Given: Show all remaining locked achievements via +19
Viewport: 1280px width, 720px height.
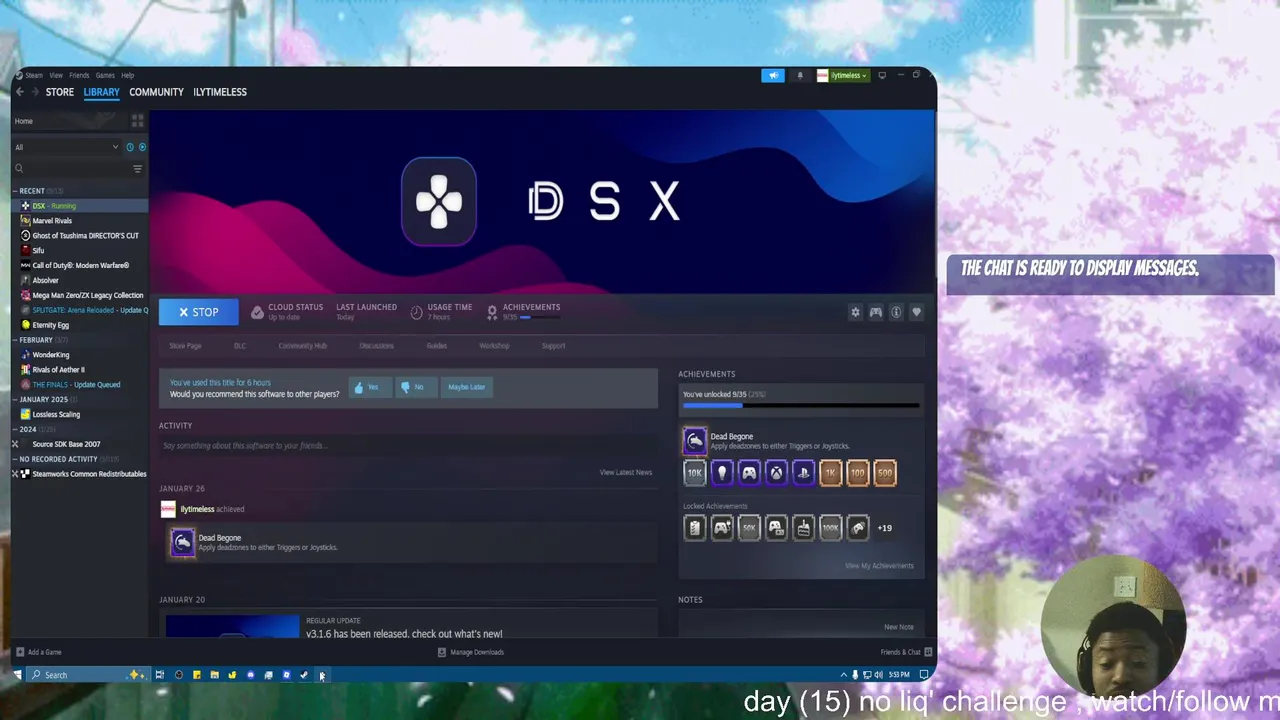Looking at the screenshot, I should 885,528.
